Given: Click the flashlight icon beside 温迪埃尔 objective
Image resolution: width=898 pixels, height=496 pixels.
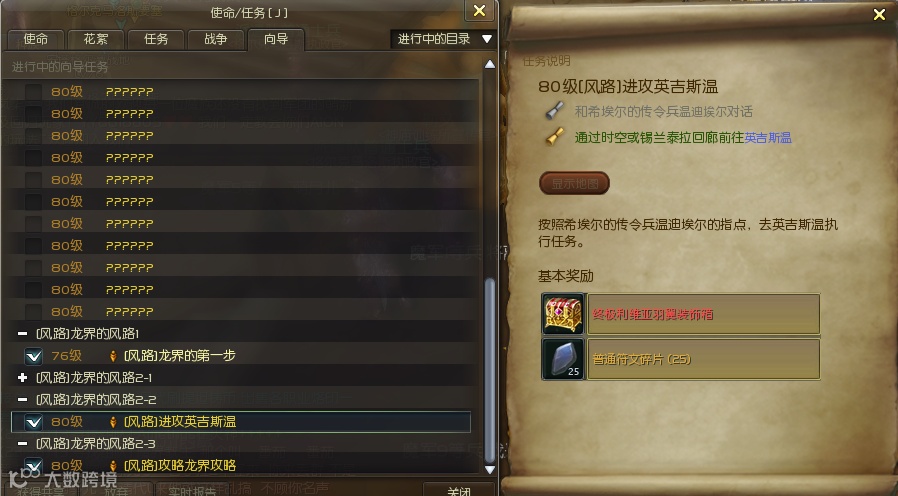Looking at the screenshot, I should click(554, 111).
